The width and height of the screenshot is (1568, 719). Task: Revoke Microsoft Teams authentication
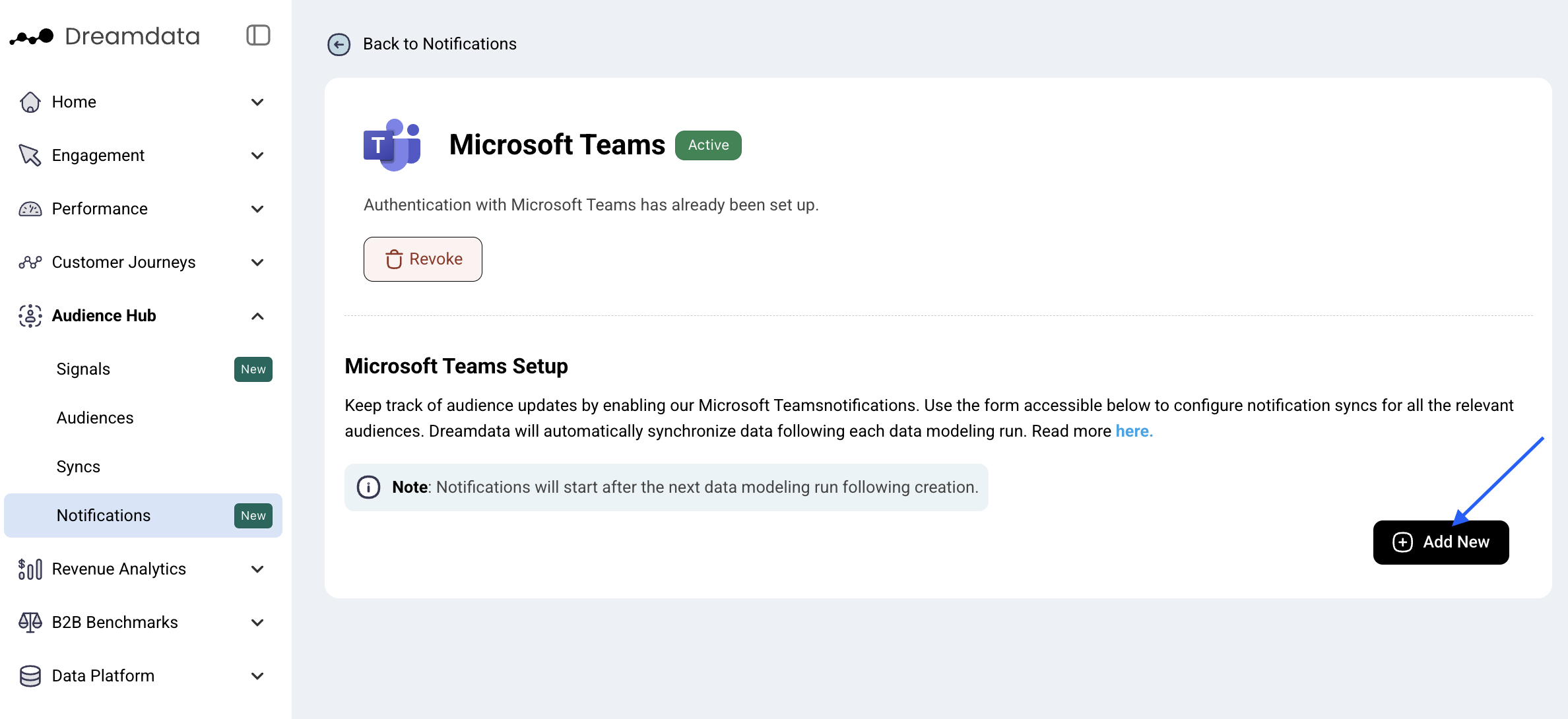coord(423,259)
